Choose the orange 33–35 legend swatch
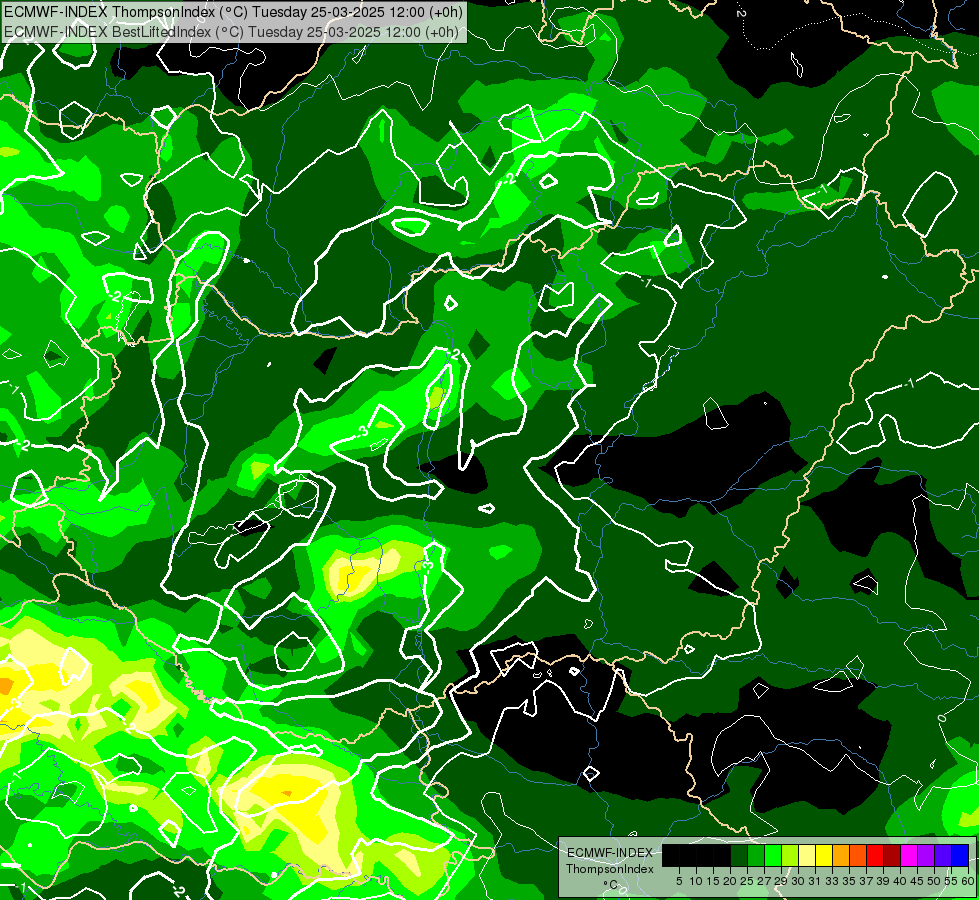The height and width of the screenshot is (900, 979). click(841, 855)
